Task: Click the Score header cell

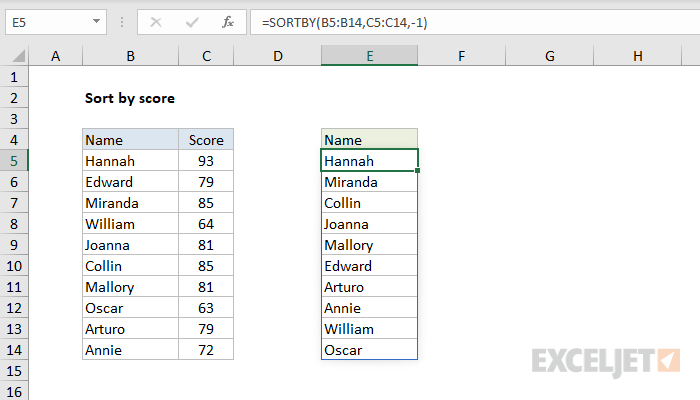Action: [205, 141]
